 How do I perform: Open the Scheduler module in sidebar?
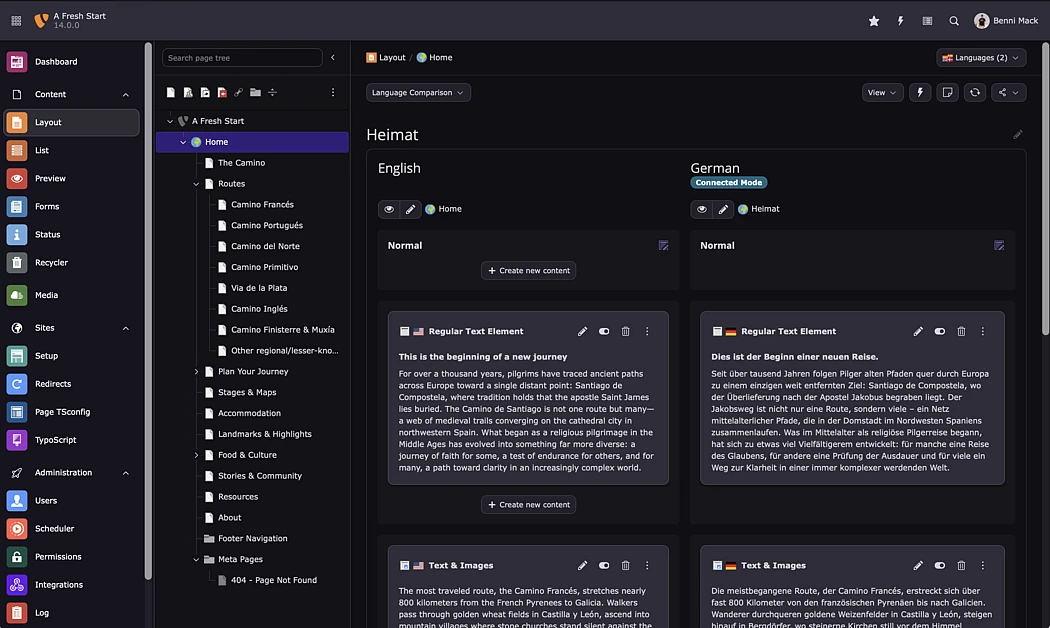(54, 529)
